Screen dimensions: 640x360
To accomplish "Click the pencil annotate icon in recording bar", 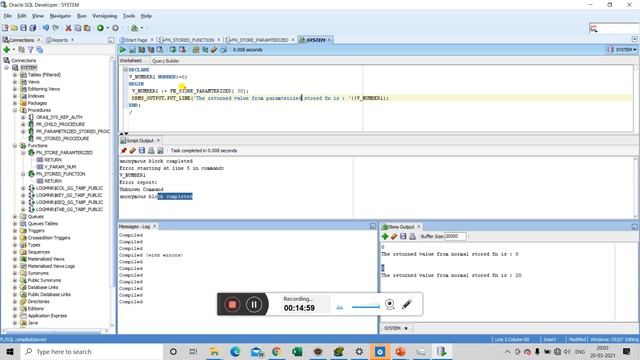I will (407, 304).
